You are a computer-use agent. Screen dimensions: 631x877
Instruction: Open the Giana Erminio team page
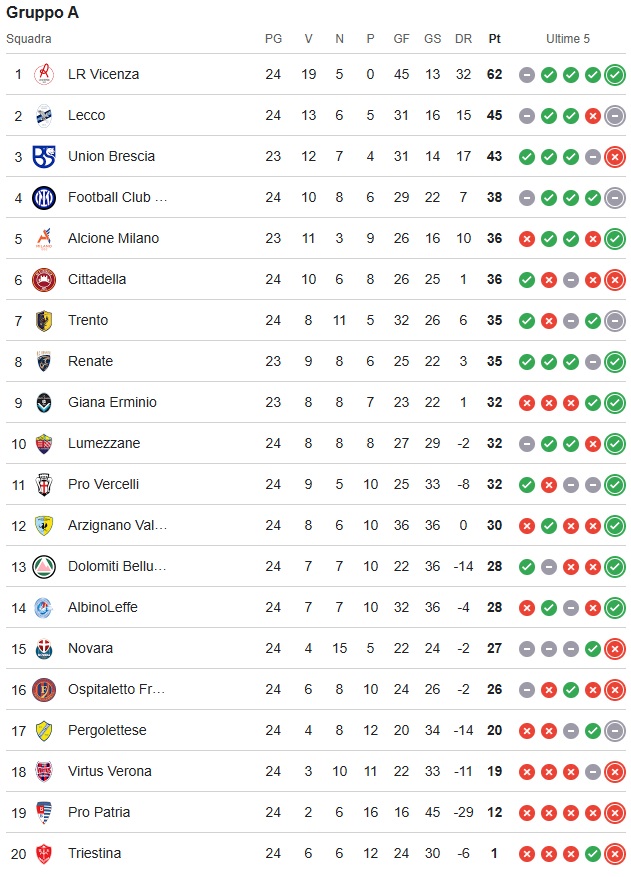[112, 402]
